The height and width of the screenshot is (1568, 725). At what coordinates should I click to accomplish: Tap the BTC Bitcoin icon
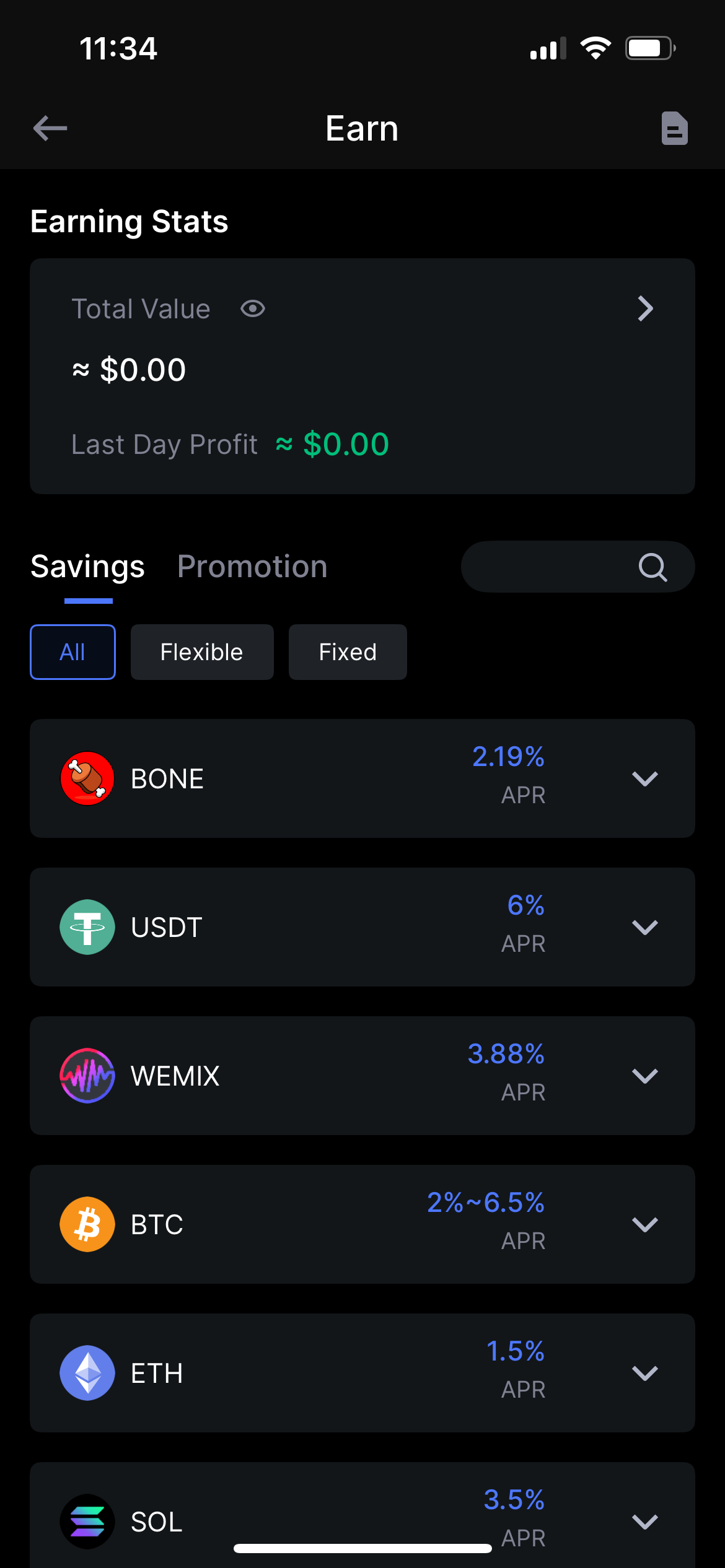click(x=87, y=1224)
